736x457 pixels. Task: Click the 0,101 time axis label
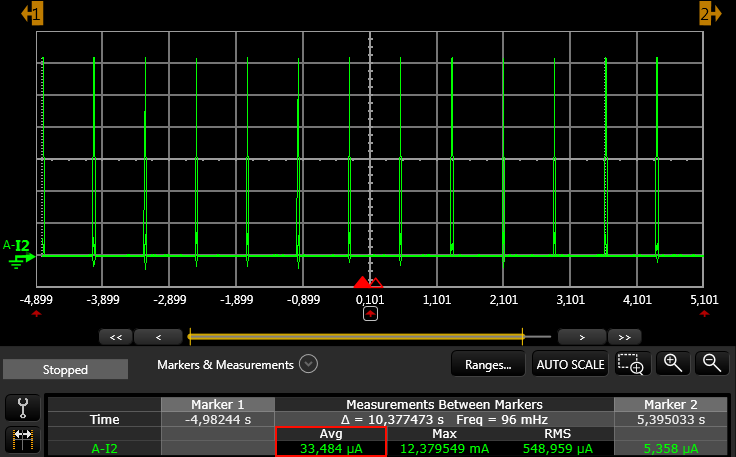(x=370, y=299)
